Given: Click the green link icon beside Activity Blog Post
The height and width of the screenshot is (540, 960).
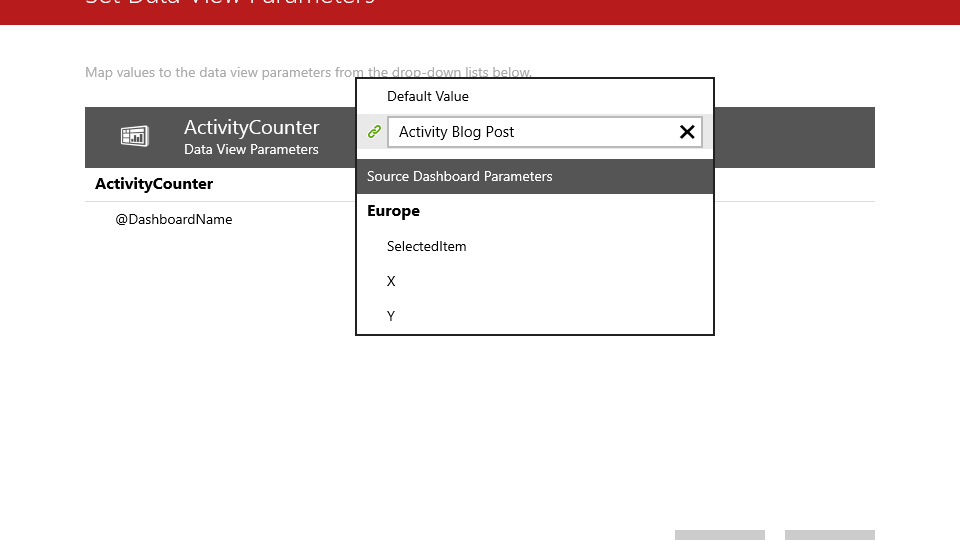Looking at the screenshot, I should tap(374, 132).
